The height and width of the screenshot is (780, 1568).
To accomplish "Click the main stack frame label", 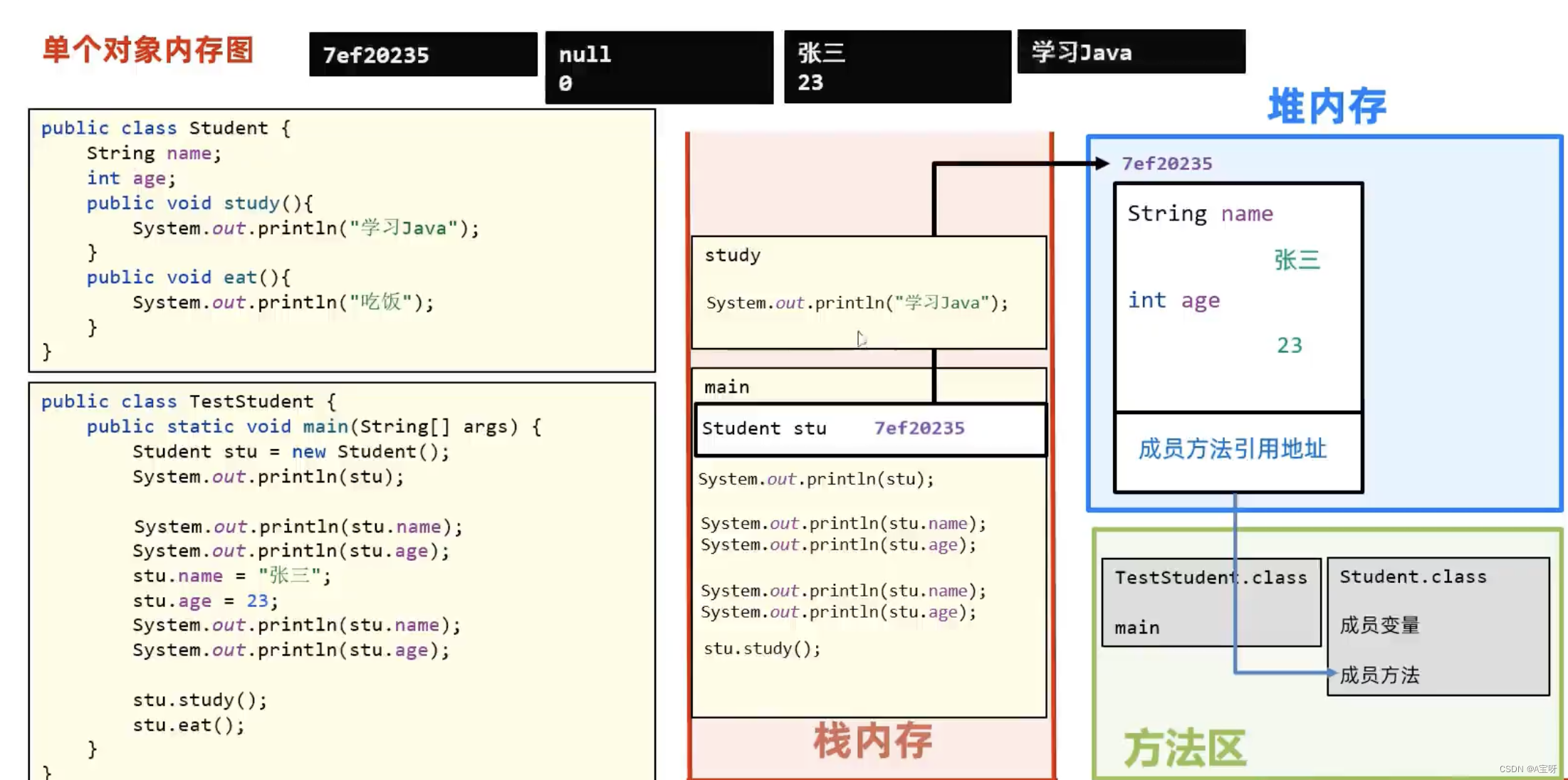I will point(726,387).
